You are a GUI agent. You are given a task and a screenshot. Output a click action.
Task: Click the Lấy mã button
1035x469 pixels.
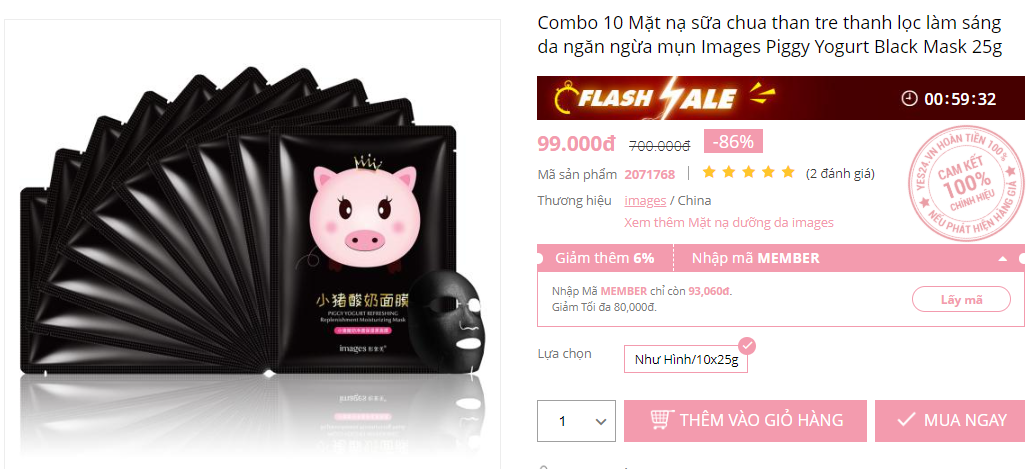[x=961, y=299]
